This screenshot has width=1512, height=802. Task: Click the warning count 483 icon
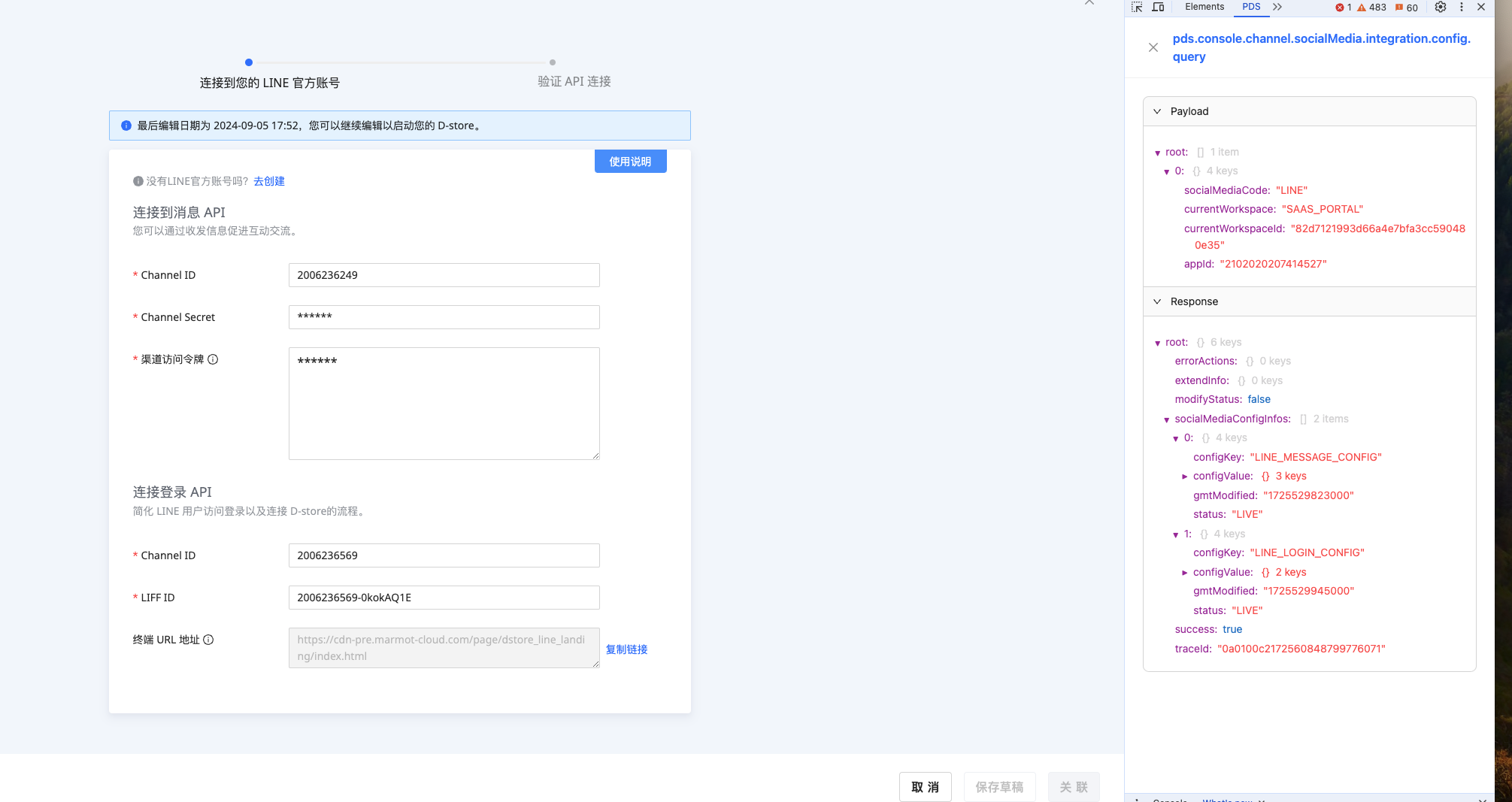point(1362,8)
